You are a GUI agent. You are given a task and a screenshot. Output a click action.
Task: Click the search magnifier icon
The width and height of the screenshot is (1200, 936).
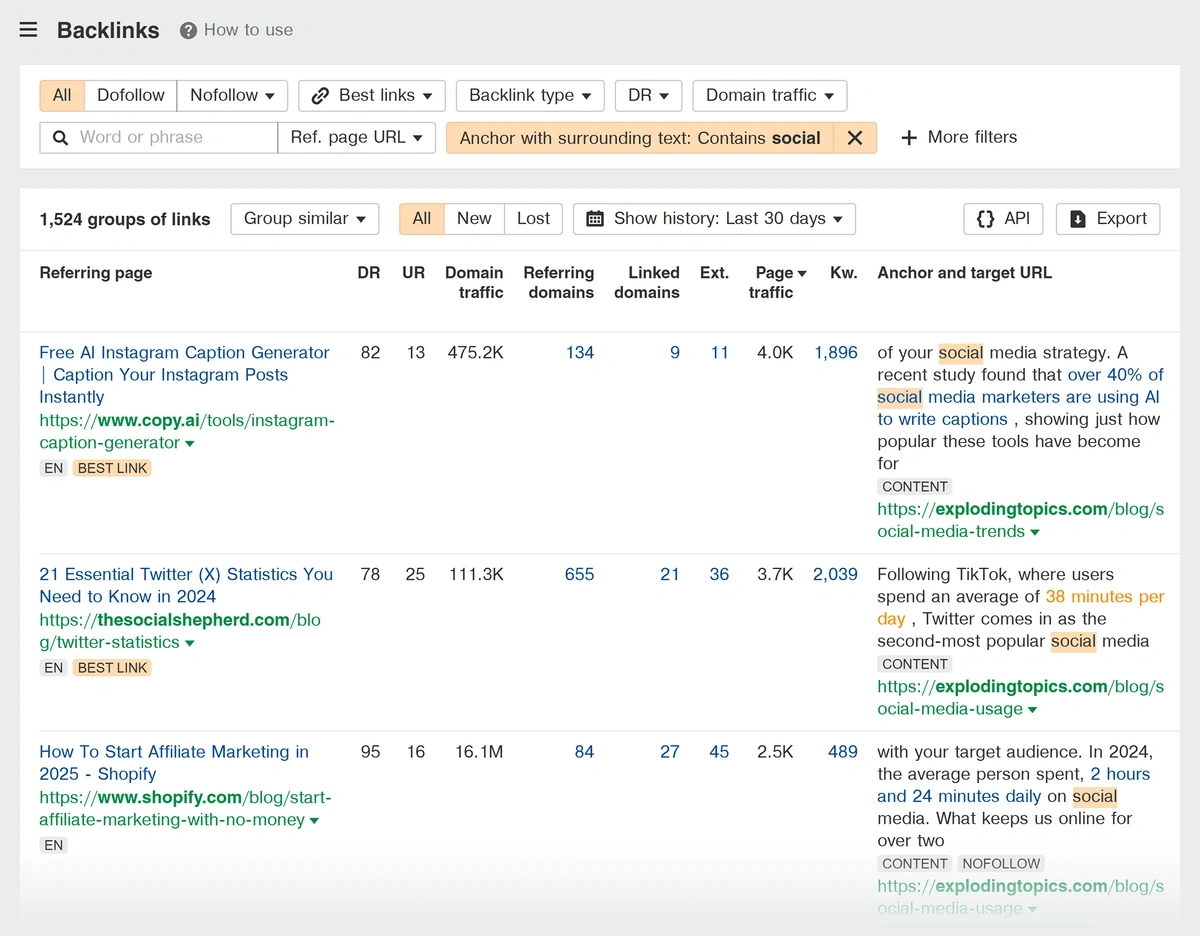click(60, 138)
